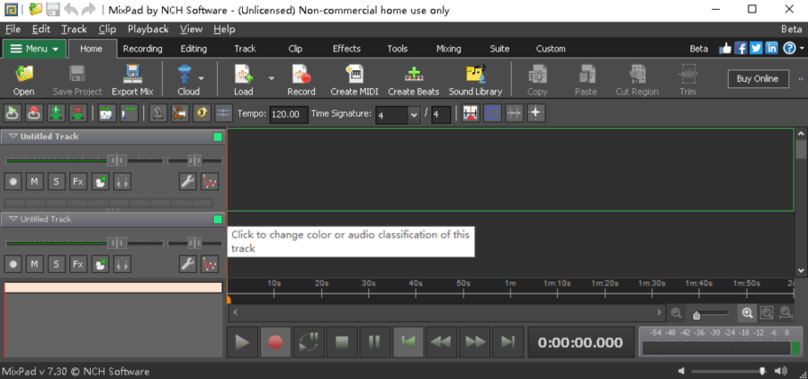Viewport: 808px width, 379px height.
Task: Click the Export Mix icon
Action: (x=132, y=80)
